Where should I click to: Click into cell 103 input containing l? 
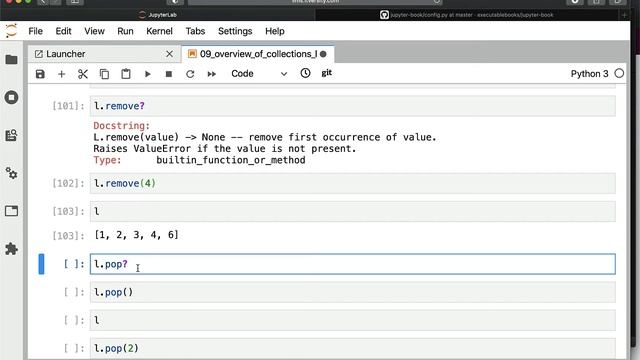353,211
